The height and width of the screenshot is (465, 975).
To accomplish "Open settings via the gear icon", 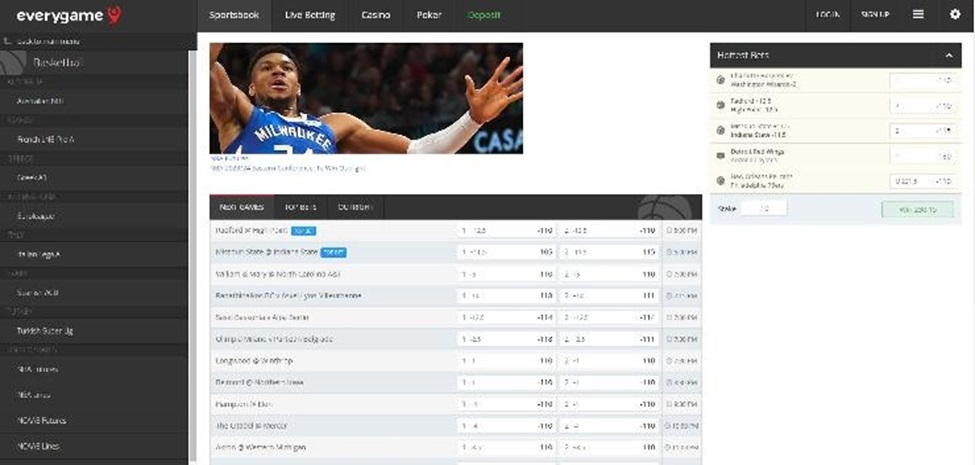I will (x=954, y=15).
